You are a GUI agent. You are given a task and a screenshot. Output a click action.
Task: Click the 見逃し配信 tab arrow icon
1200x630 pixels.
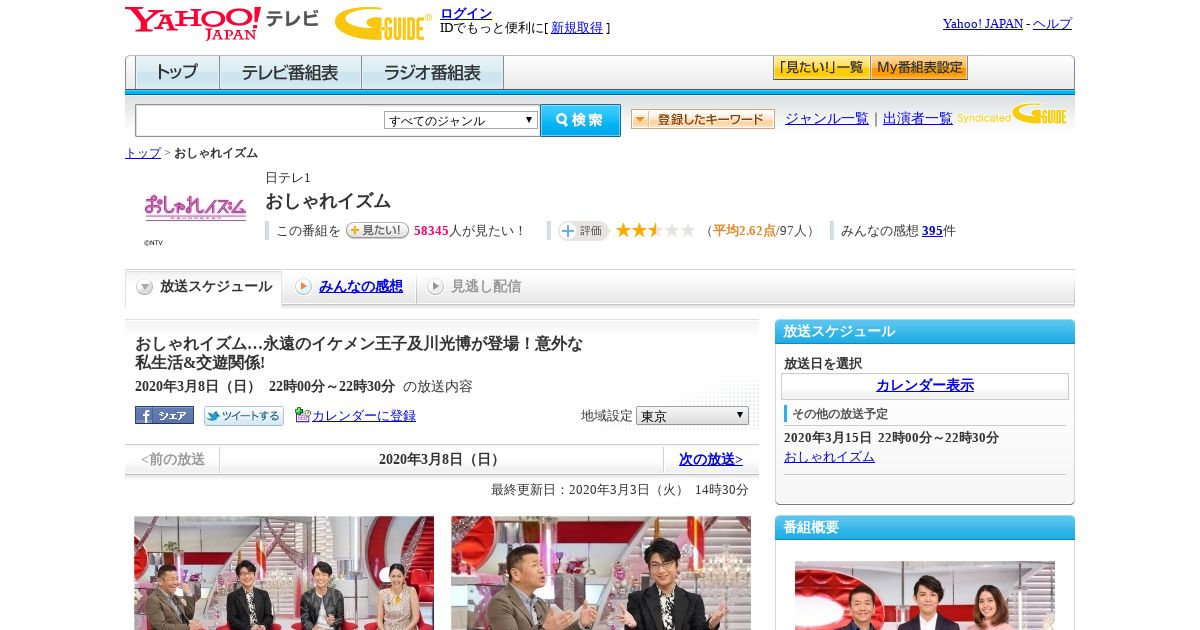(435, 287)
